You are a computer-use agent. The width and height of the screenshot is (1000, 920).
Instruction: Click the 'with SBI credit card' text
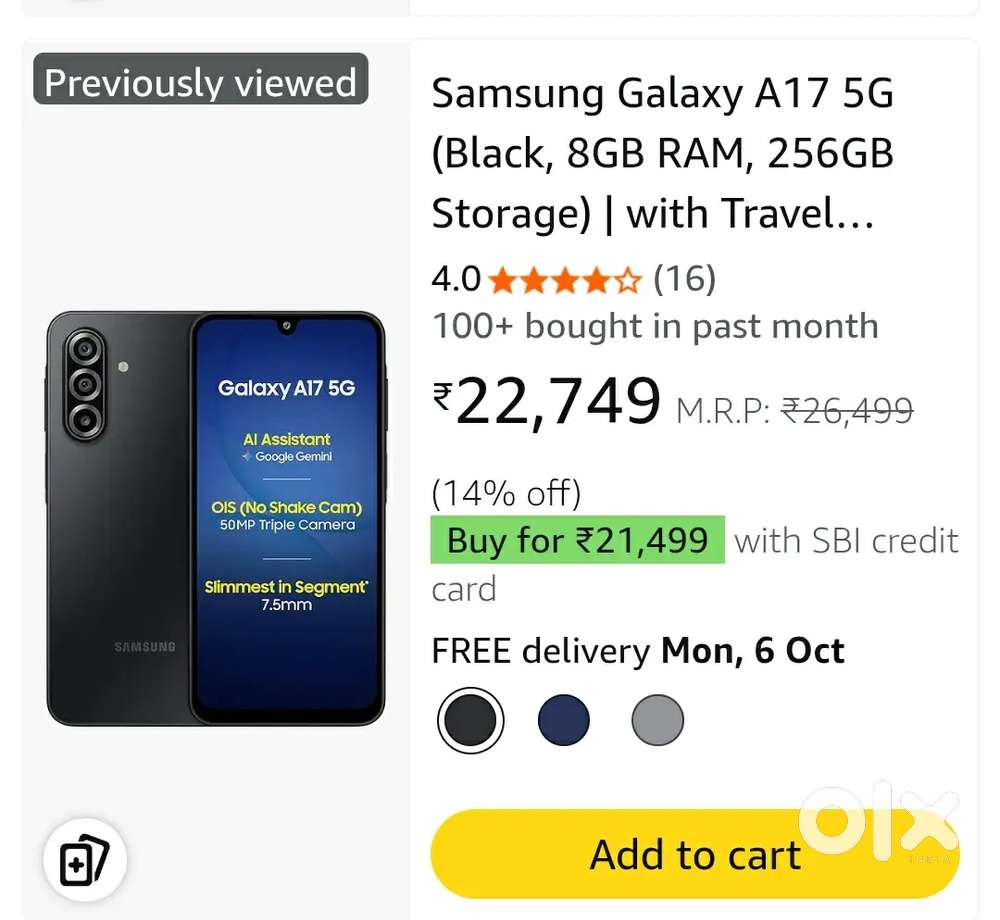pos(846,542)
